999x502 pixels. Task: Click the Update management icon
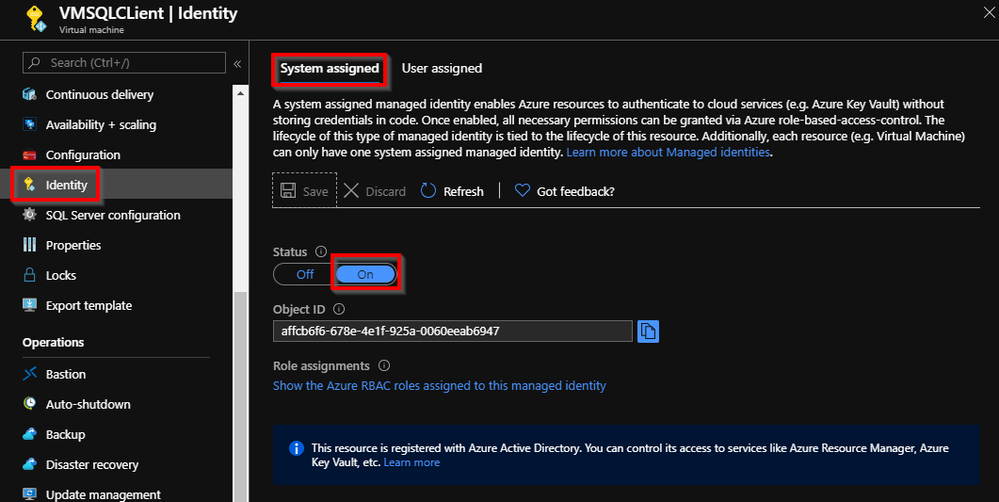point(29,494)
